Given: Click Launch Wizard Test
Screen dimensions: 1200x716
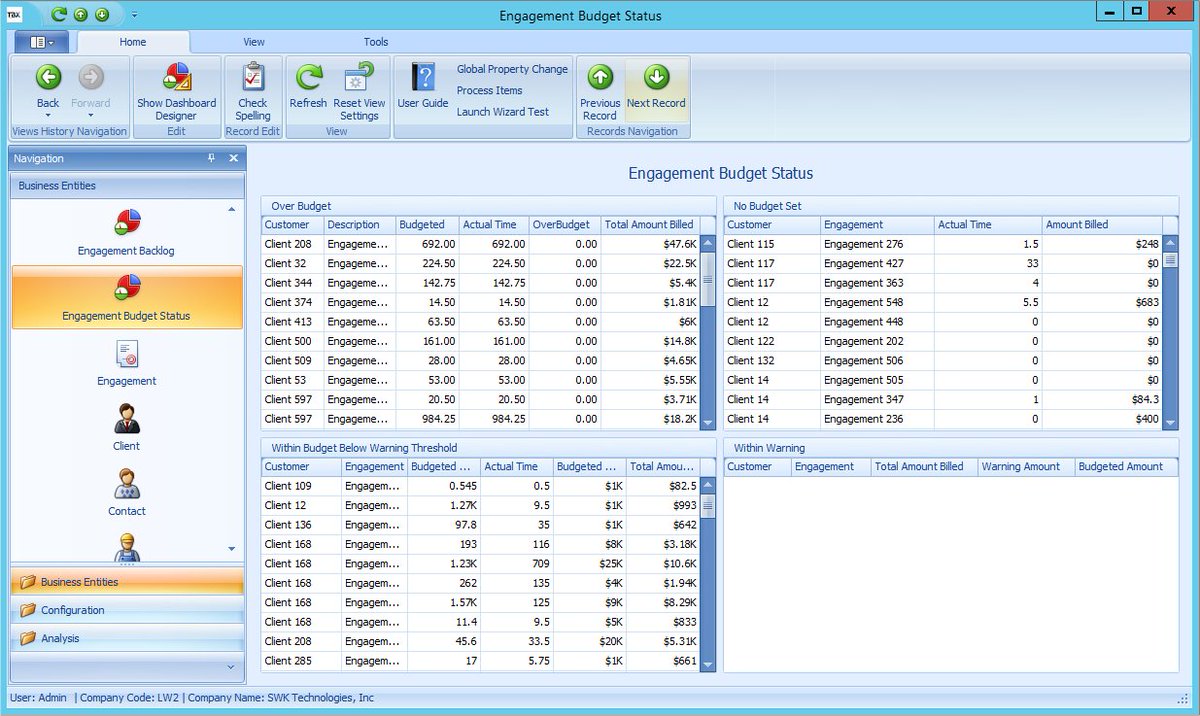Looking at the screenshot, I should 503,112.
